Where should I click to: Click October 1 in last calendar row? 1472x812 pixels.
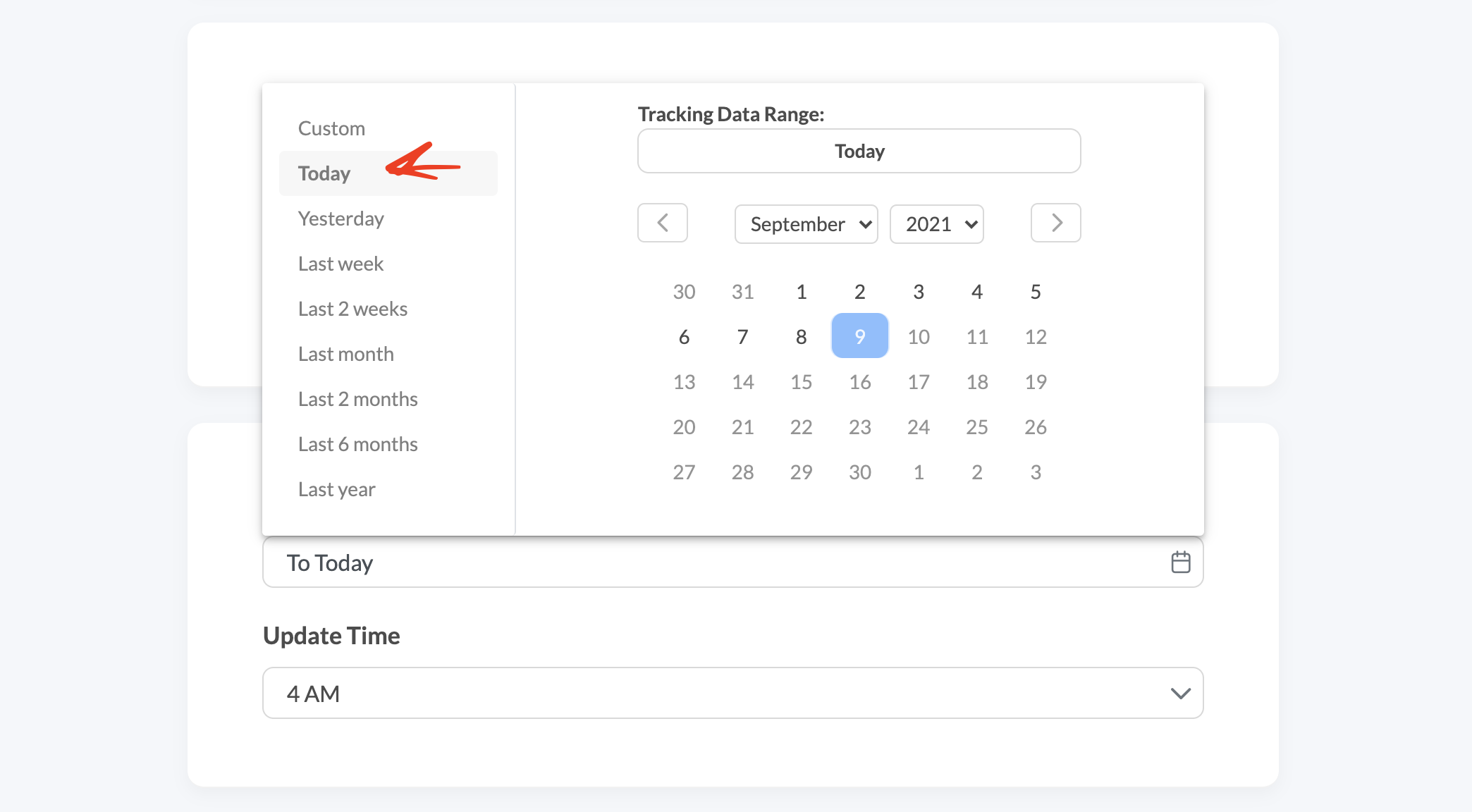click(x=919, y=472)
